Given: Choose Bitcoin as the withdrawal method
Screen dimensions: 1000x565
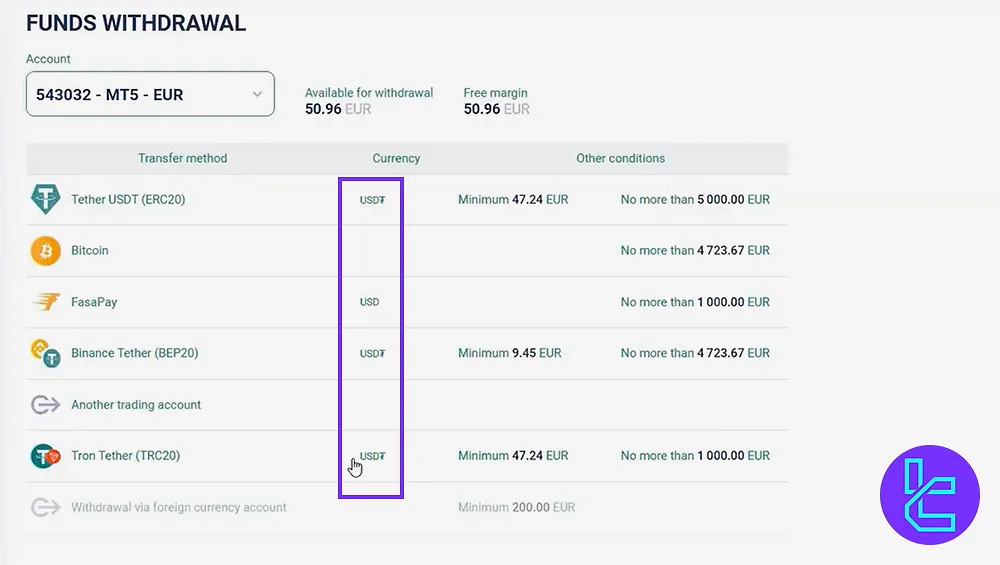Looking at the screenshot, I should click(90, 251).
